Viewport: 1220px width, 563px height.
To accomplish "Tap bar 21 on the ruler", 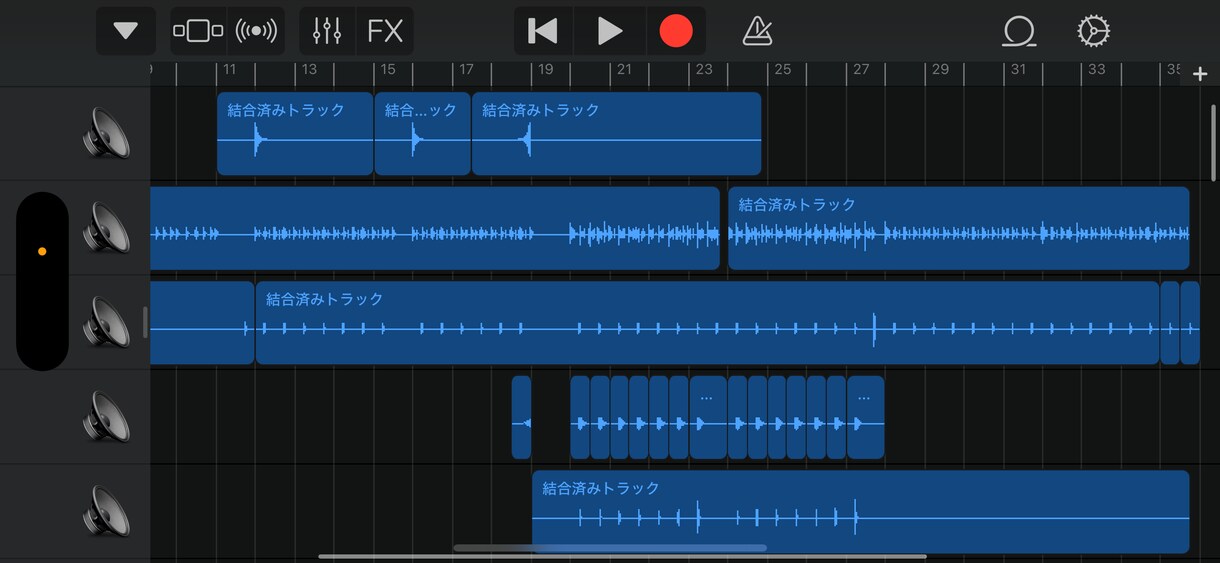I will (x=624, y=70).
